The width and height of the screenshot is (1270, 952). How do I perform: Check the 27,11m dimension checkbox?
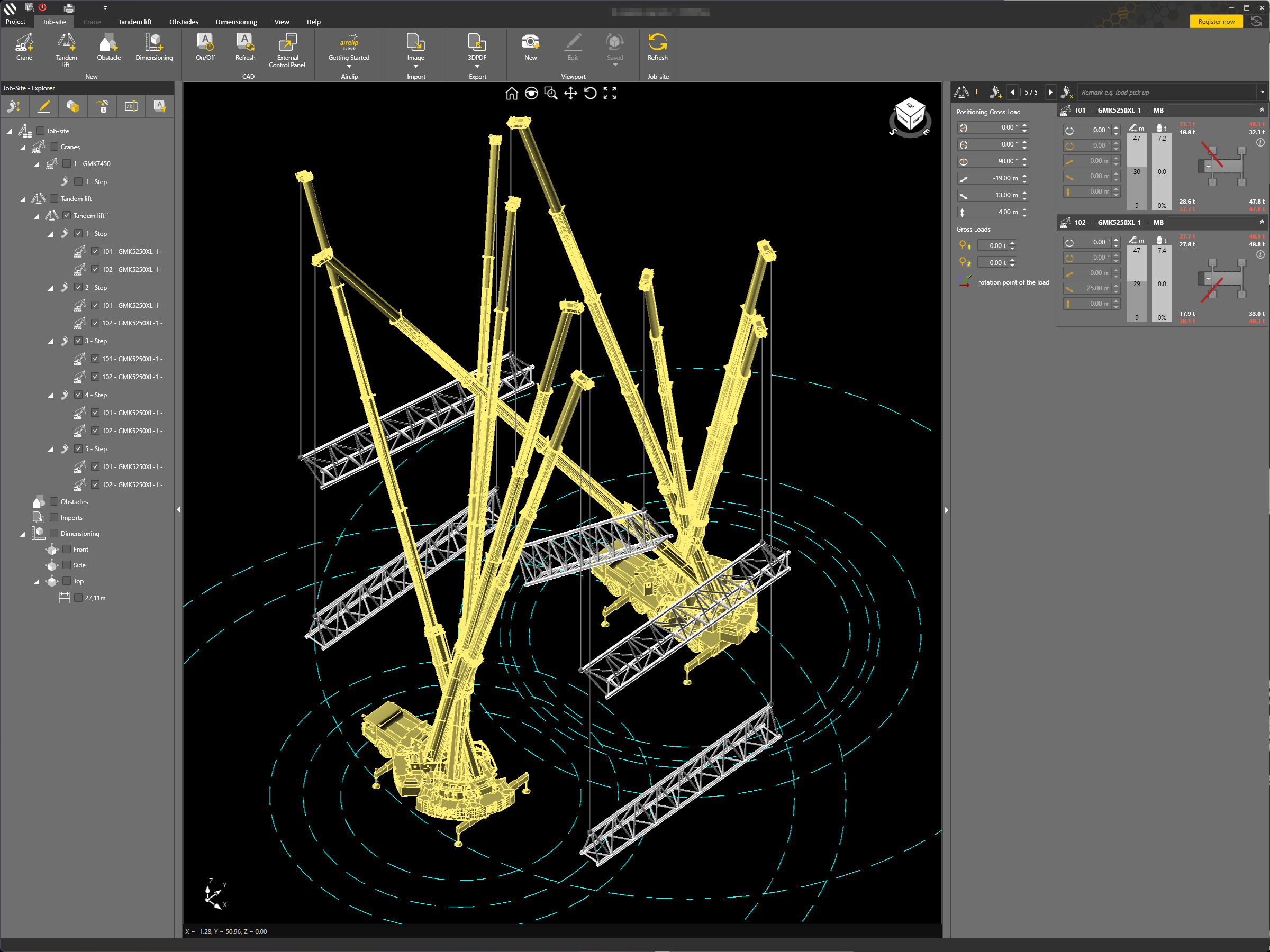click(x=78, y=597)
